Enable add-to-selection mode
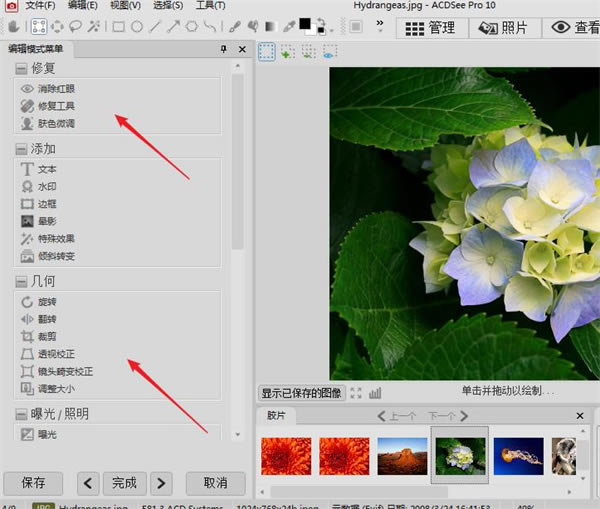The height and width of the screenshot is (509, 600). pos(288,52)
